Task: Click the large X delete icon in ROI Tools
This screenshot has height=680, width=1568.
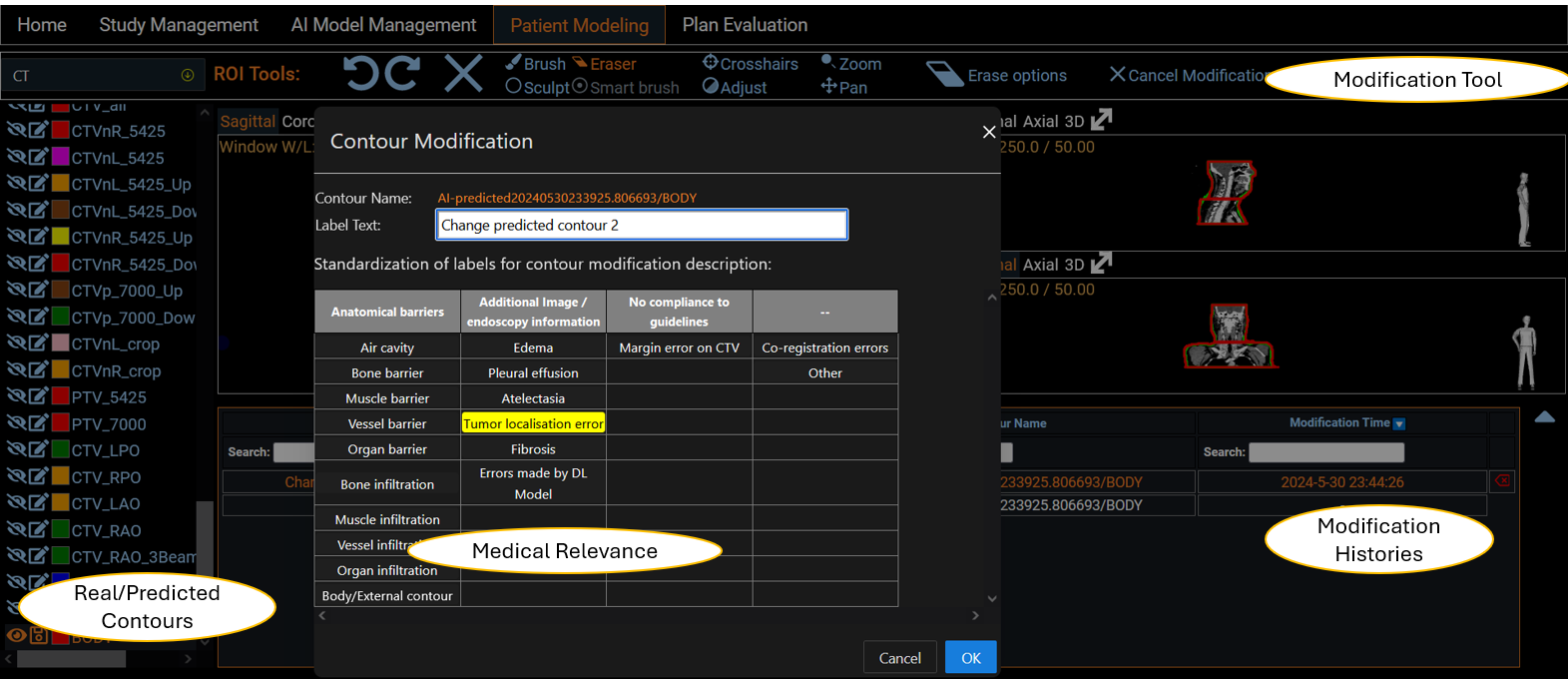Action: point(463,74)
